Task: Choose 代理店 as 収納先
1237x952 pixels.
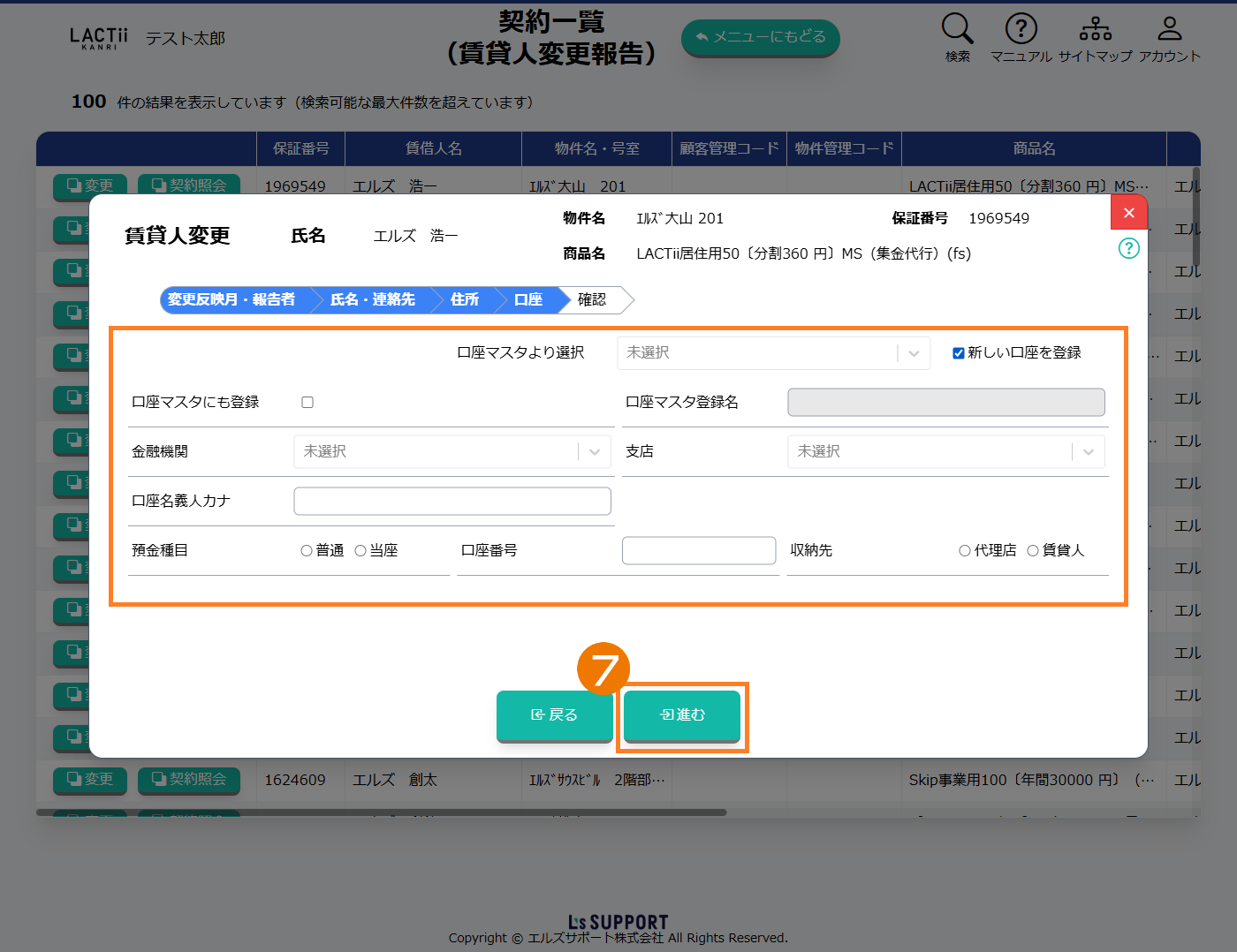Action: point(965,551)
